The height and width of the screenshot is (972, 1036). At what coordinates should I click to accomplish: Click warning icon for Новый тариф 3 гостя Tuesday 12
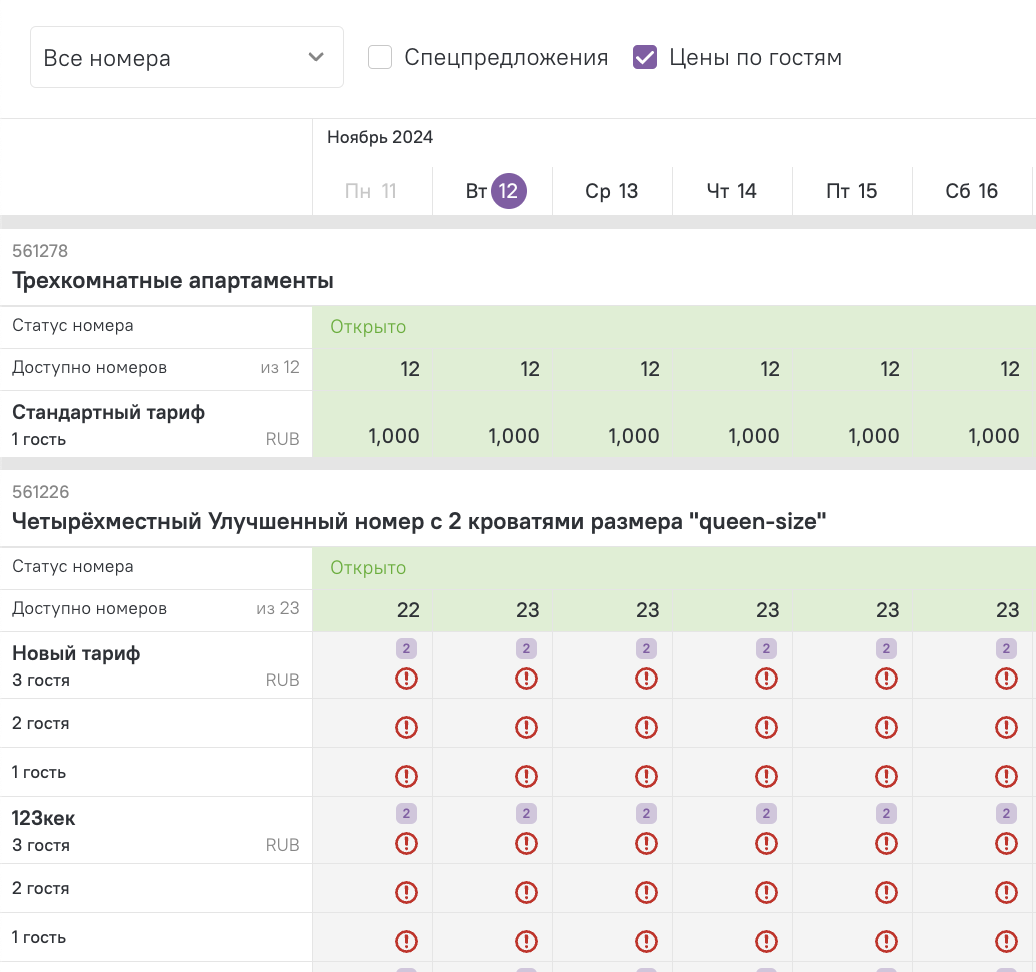tap(526, 679)
